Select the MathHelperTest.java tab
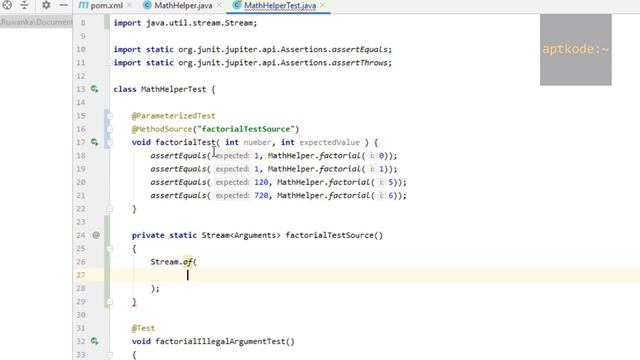The image size is (640, 360). [280, 5]
